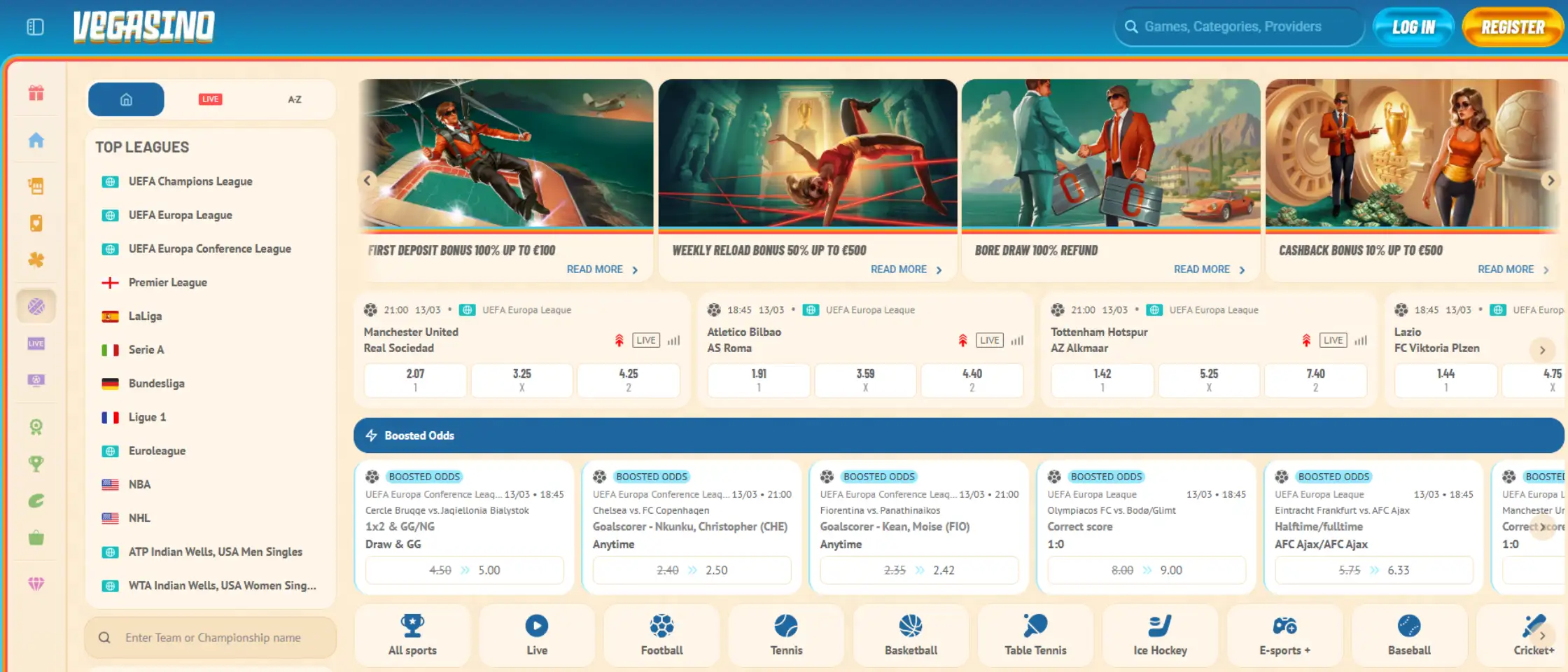The height and width of the screenshot is (672, 1568).
Task: Open Premier League from Top Leagues
Action: click(168, 283)
